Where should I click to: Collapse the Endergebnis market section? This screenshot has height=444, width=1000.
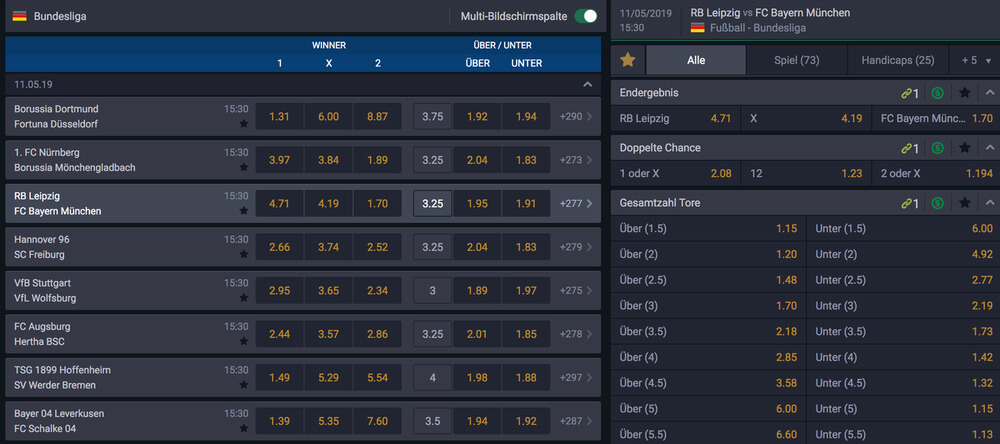click(x=990, y=93)
